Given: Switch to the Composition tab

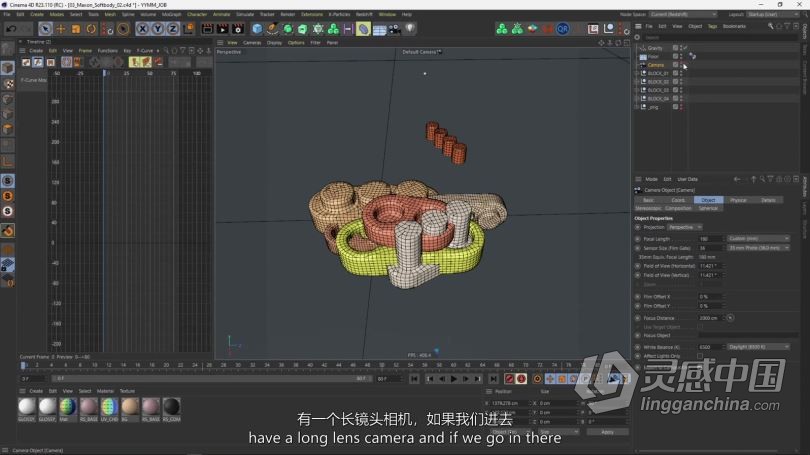Looking at the screenshot, I should pyautogui.click(x=678, y=208).
